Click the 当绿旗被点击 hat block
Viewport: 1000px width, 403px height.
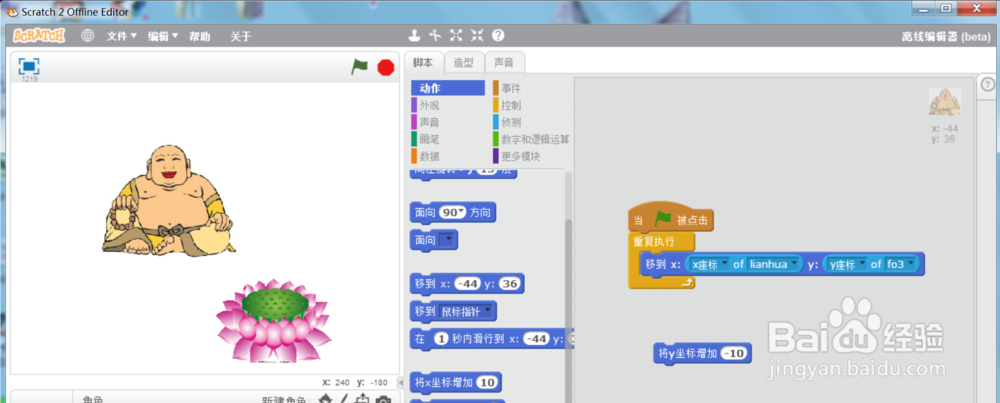coord(671,221)
